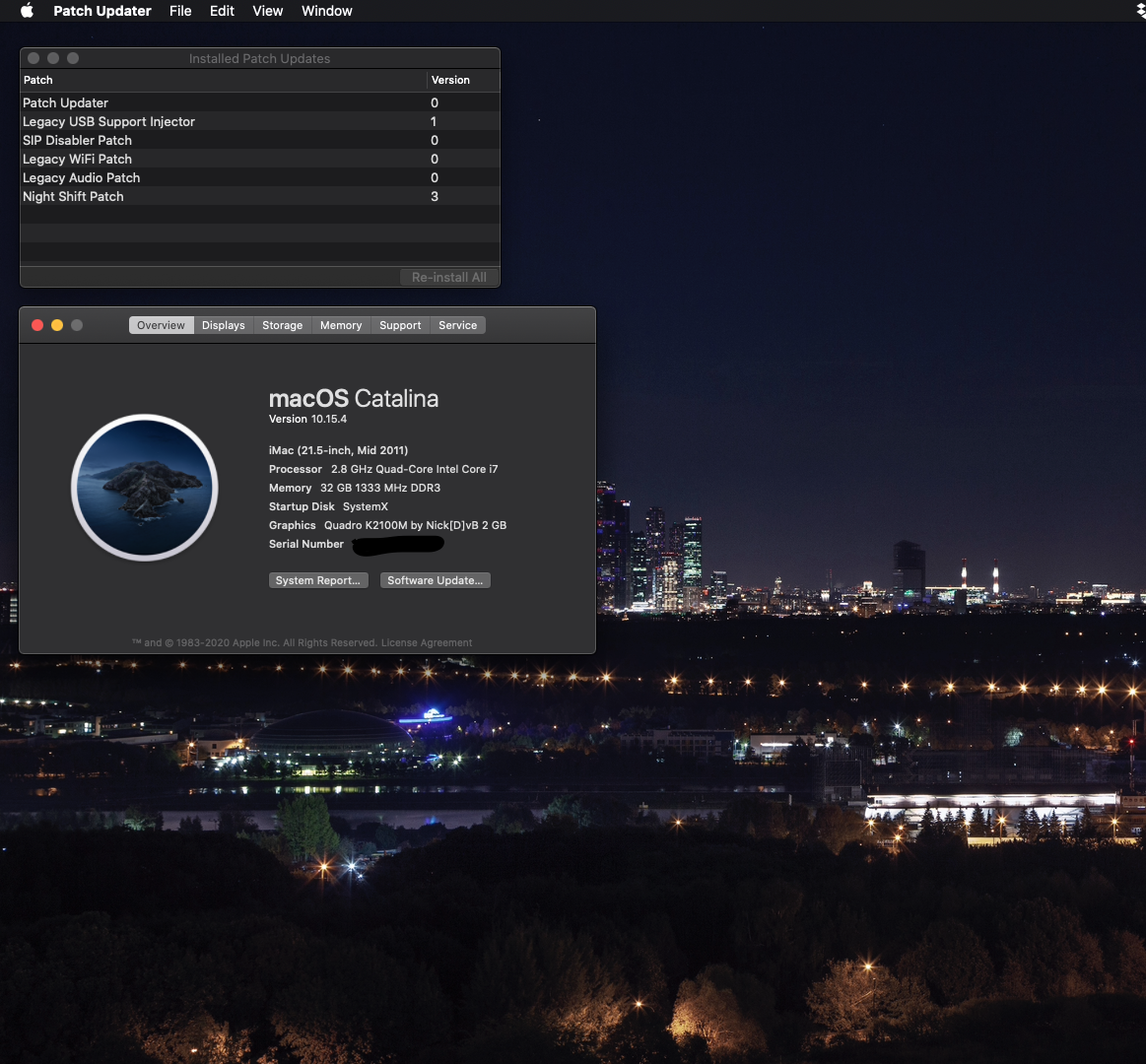This screenshot has width=1146, height=1064.
Task: Minimize the About This Mac window
Action: tap(57, 325)
